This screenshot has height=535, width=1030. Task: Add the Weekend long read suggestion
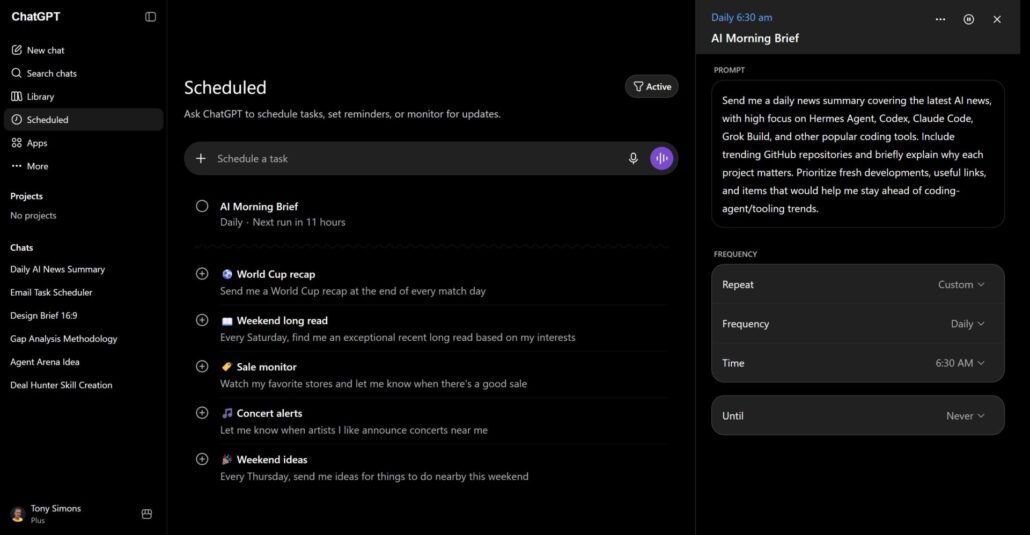(202, 320)
